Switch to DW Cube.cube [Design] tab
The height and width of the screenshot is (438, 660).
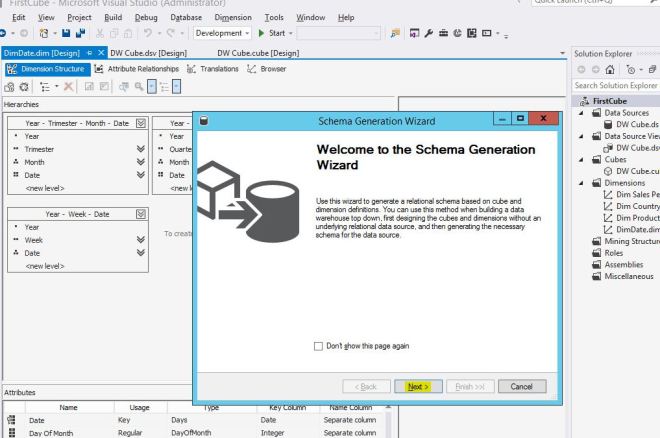tap(258, 51)
